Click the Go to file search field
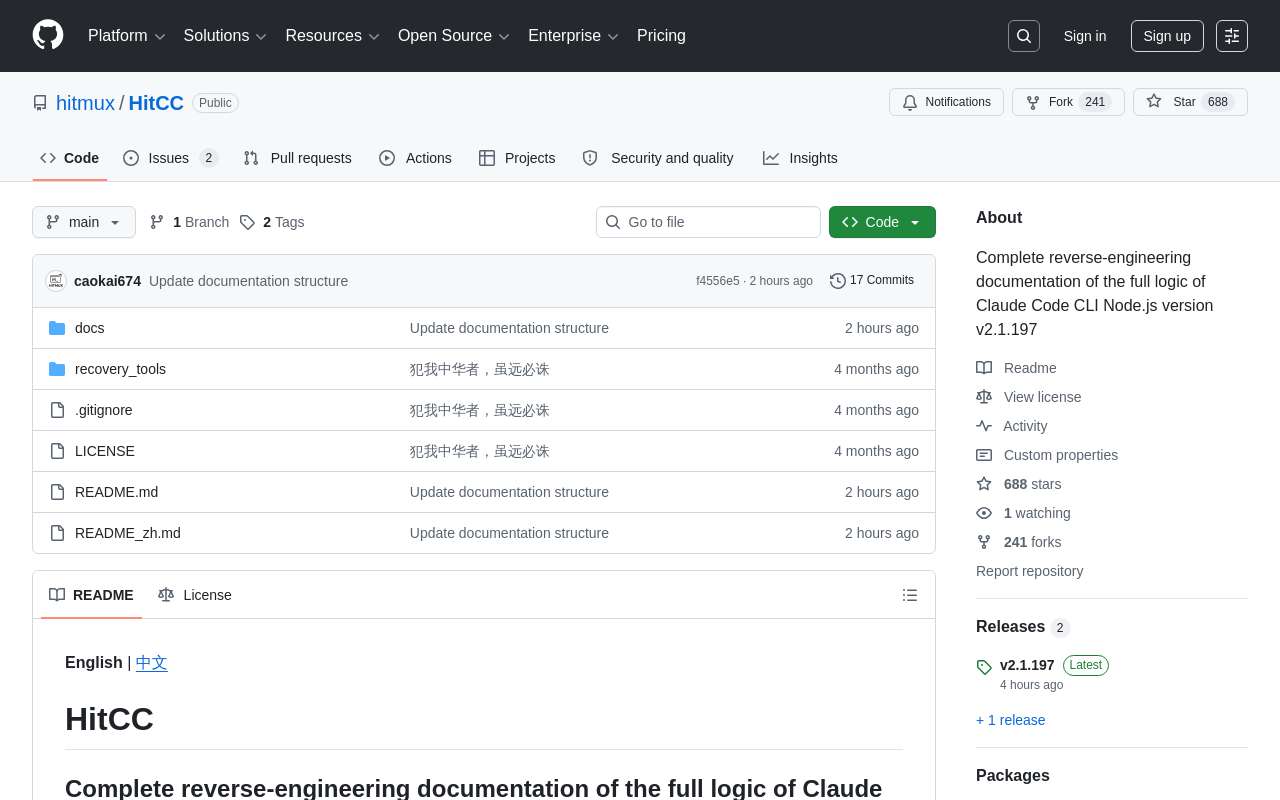The width and height of the screenshot is (1280, 800). [x=708, y=222]
